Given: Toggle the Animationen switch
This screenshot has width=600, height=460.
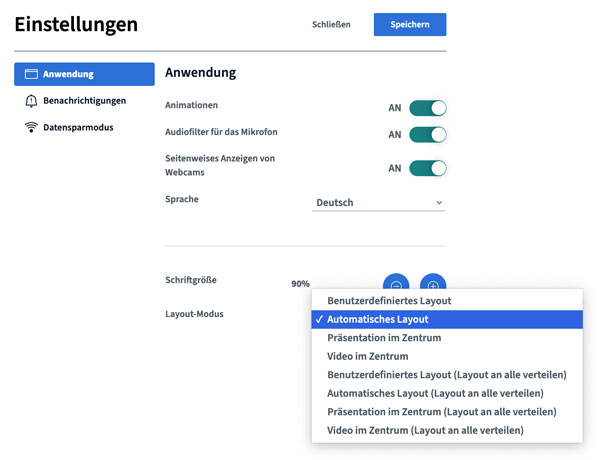Looking at the screenshot, I should pyautogui.click(x=427, y=107).
